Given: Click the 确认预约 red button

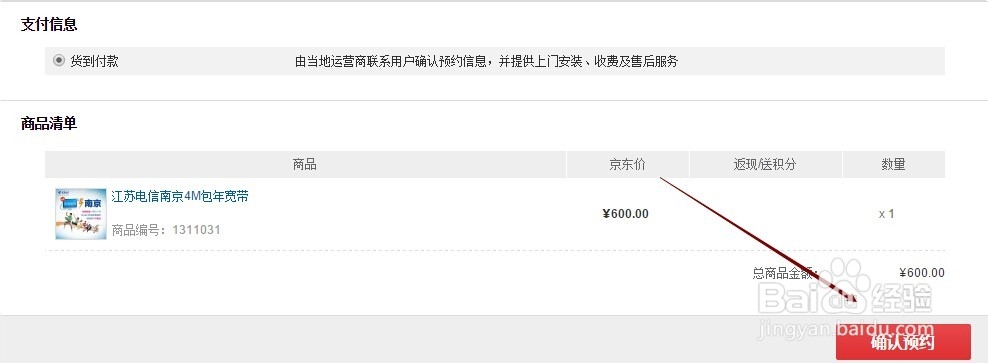Looking at the screenshot, I should [x=903, y=342].
